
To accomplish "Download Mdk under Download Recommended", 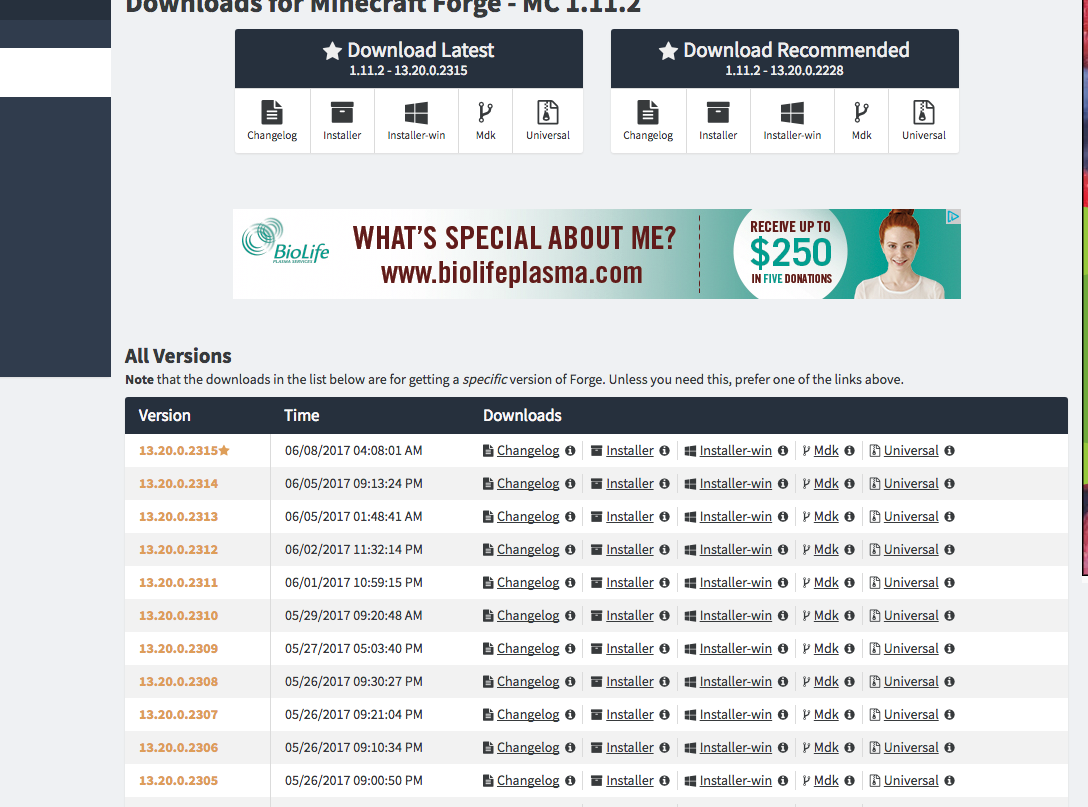I will click(x=862, y=121).
